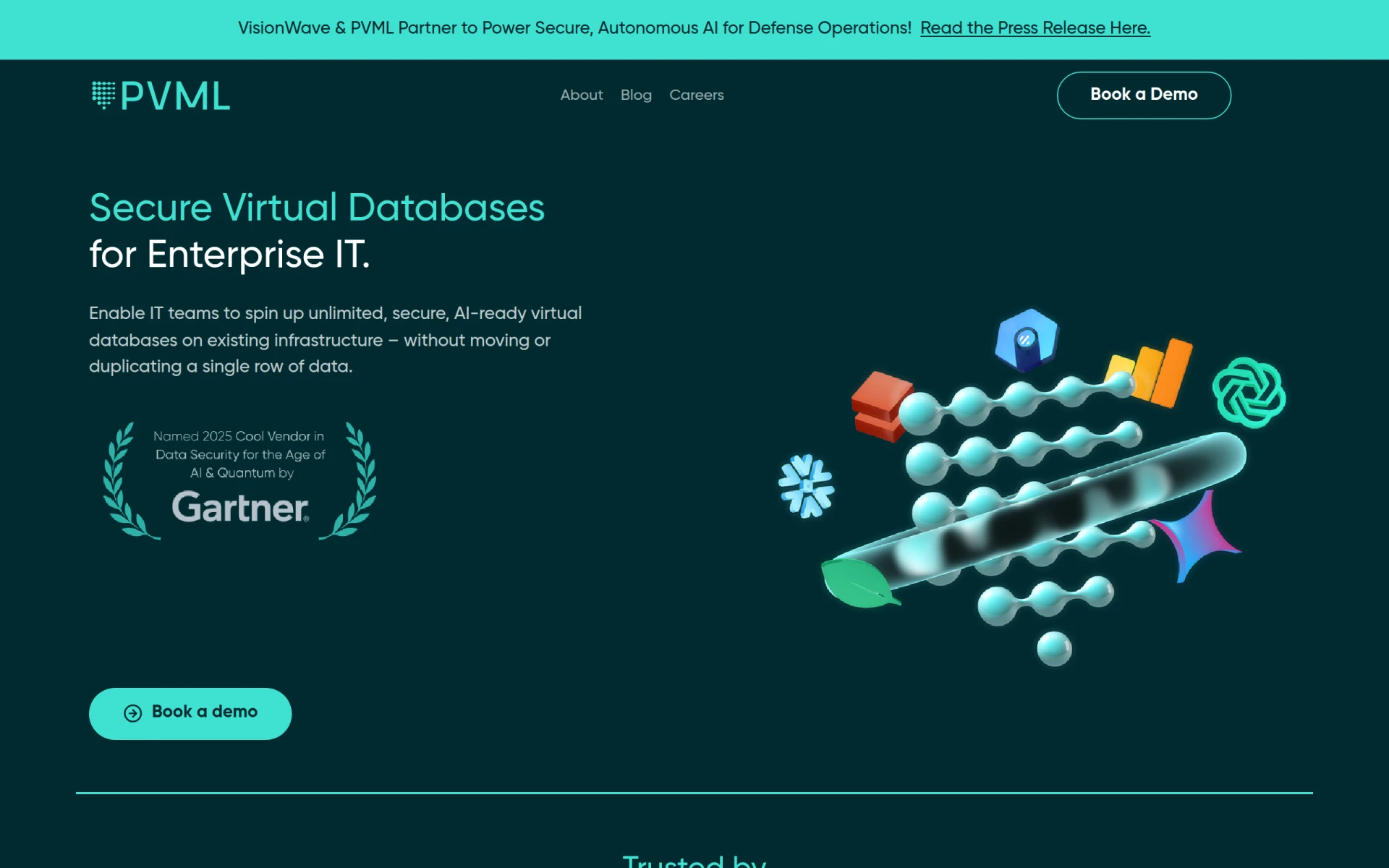Click the 'Enable IT teams to spin up' paragraph
This screenshot has width=1389, height=868.
(x=335, y=340)
